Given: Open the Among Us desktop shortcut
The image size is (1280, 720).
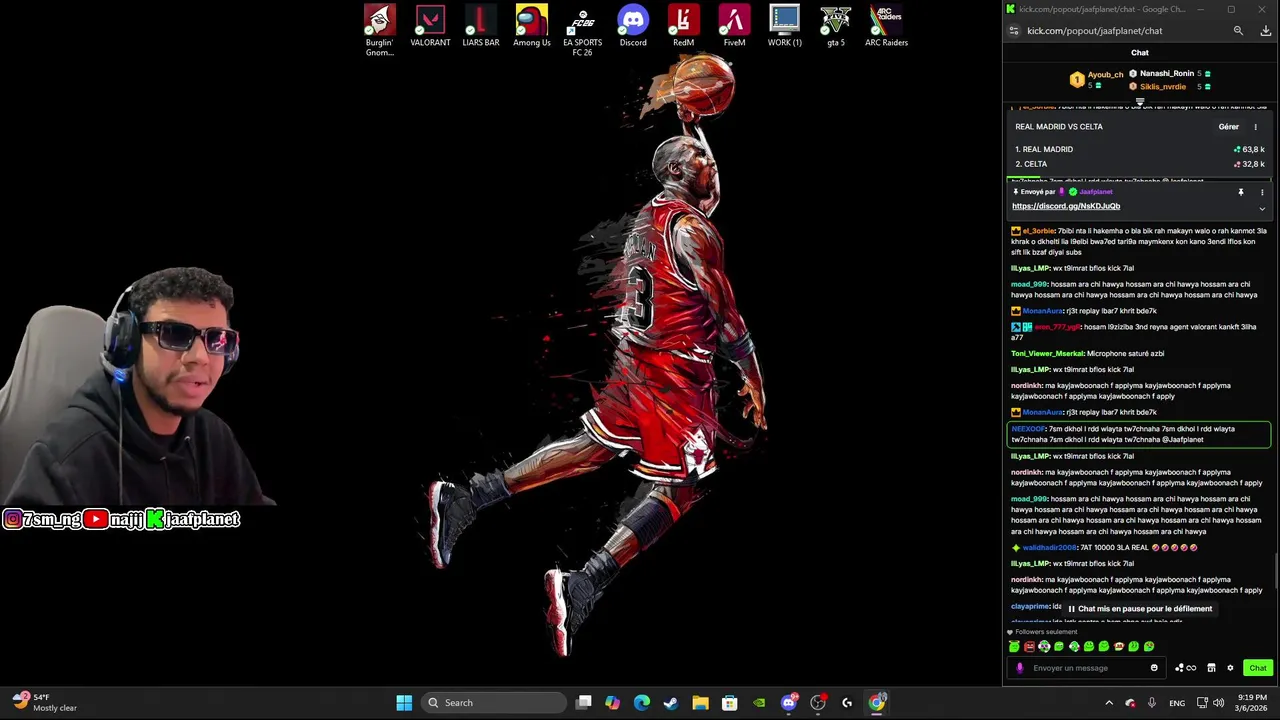Looking at the screenshot, I should click(x=532, y=26).
